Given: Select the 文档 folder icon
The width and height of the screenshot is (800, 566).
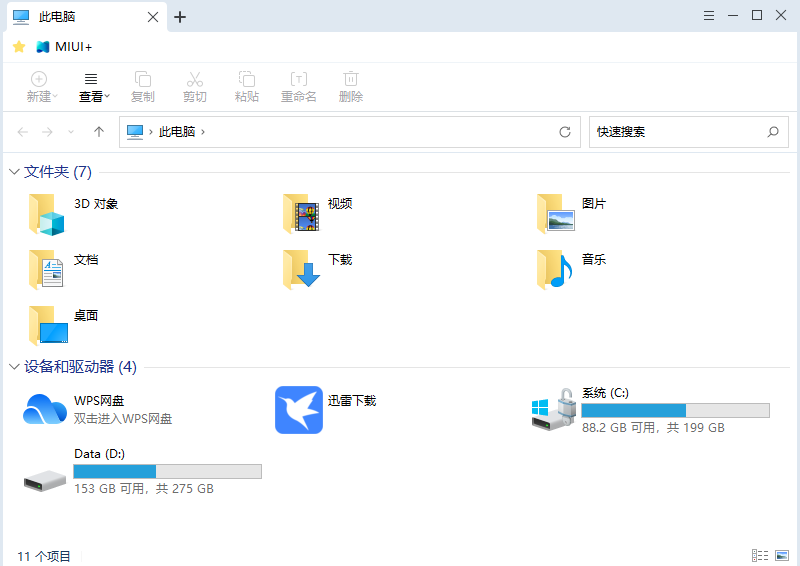Looking at the screenshot, I should point(46,270).
